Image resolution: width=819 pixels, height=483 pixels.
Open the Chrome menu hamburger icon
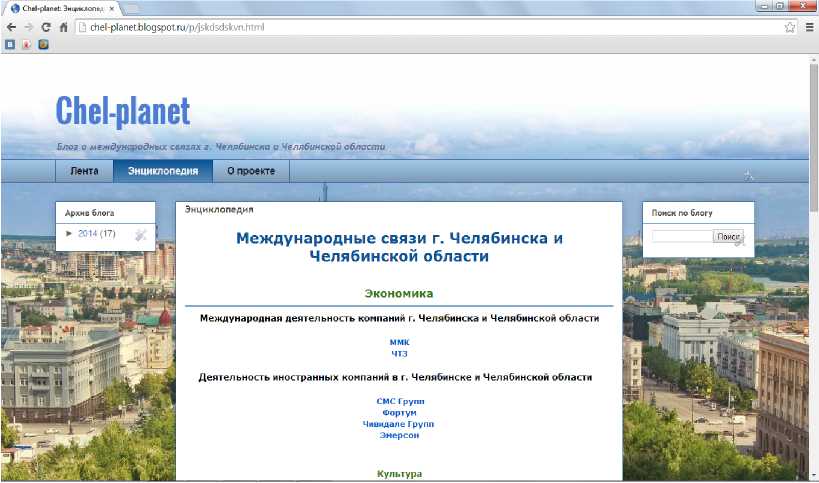[x=810, y=27]
